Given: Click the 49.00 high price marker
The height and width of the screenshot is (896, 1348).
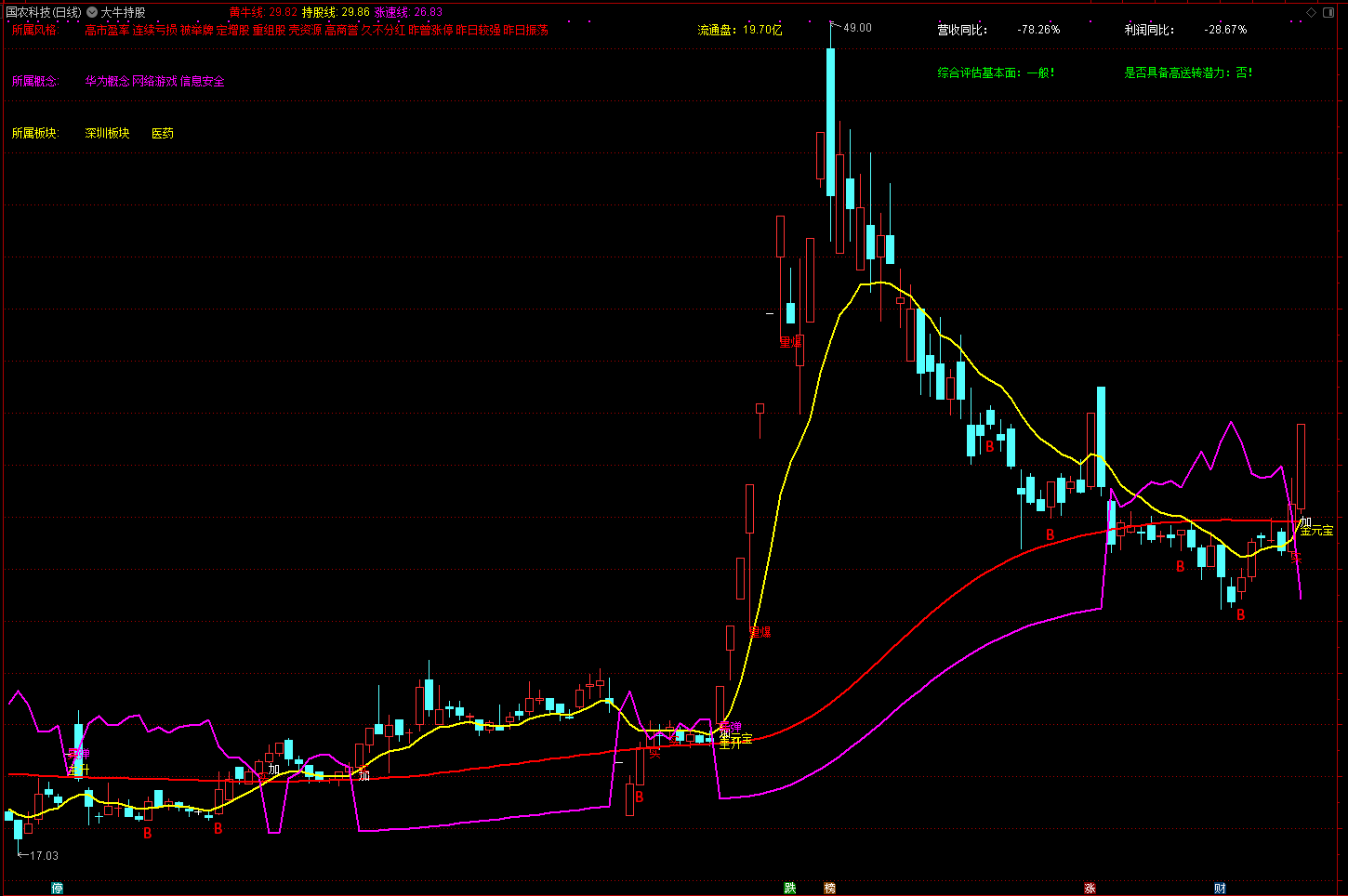Looking at the screenshot, I should pos(857,28).
